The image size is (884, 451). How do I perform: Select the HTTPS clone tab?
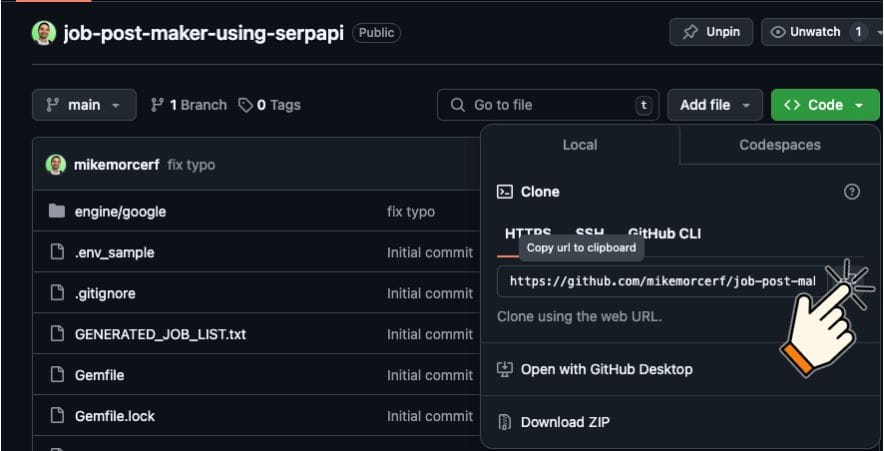(528, 233)
